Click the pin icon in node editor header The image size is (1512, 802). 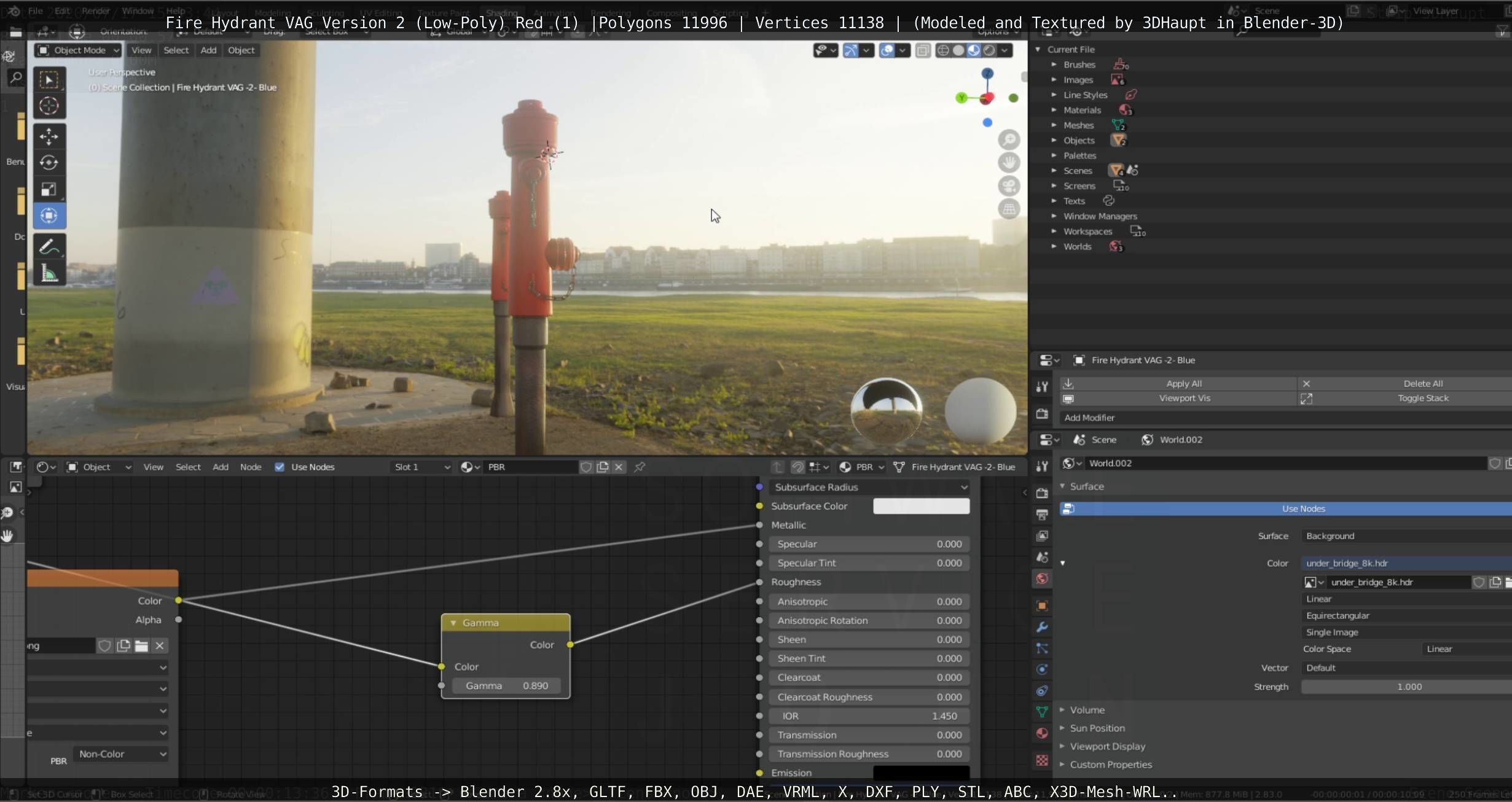(x=640, y=467)
